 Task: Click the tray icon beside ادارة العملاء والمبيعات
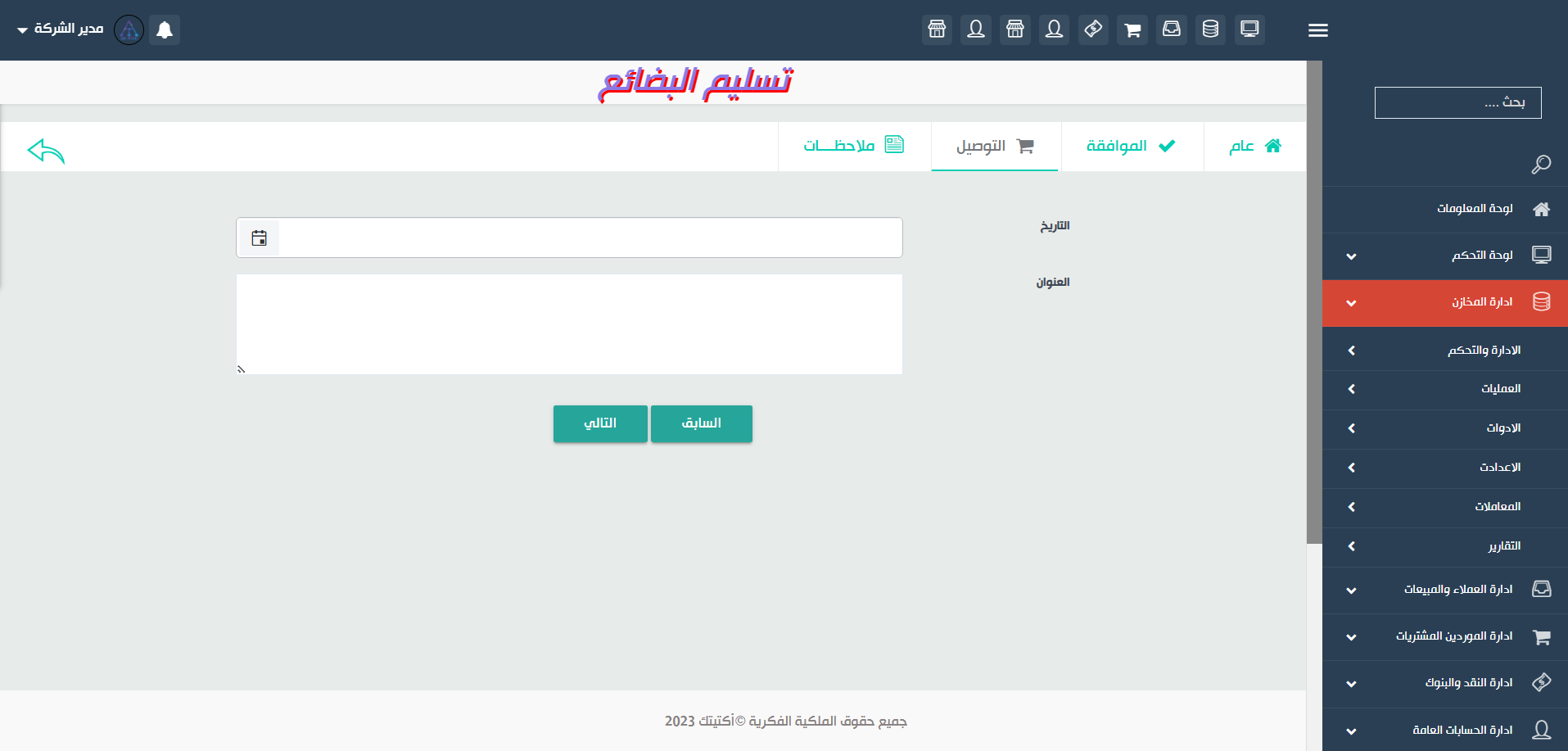pos(1542,589)
